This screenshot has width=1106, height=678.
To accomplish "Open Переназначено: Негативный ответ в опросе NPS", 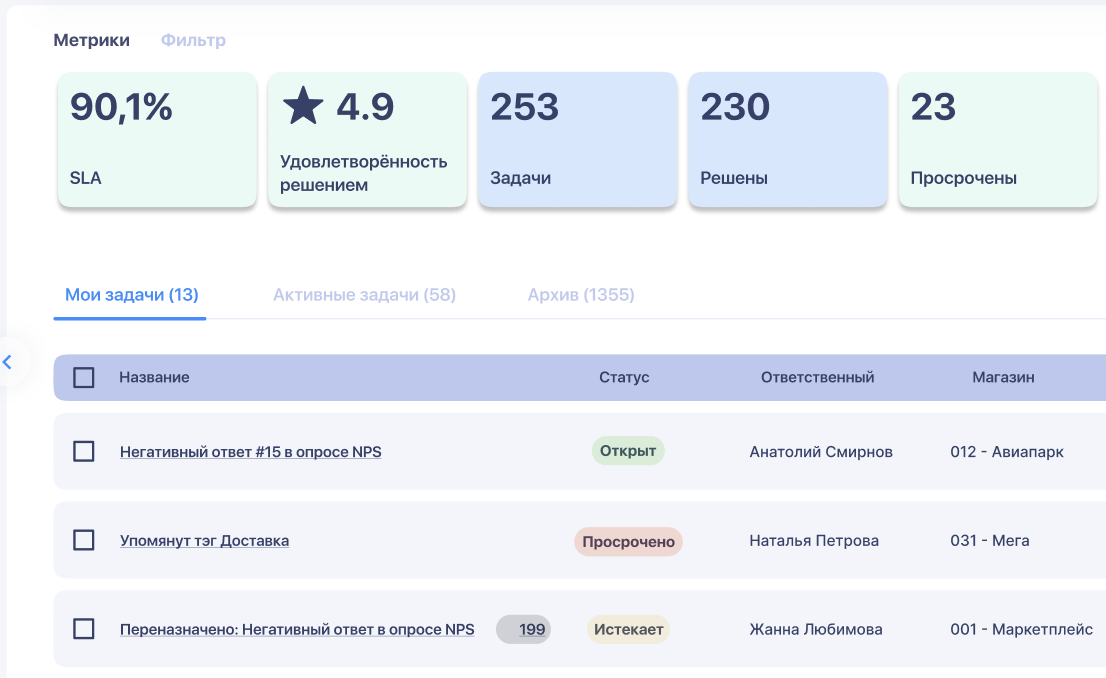I will (x=297, y=630).
